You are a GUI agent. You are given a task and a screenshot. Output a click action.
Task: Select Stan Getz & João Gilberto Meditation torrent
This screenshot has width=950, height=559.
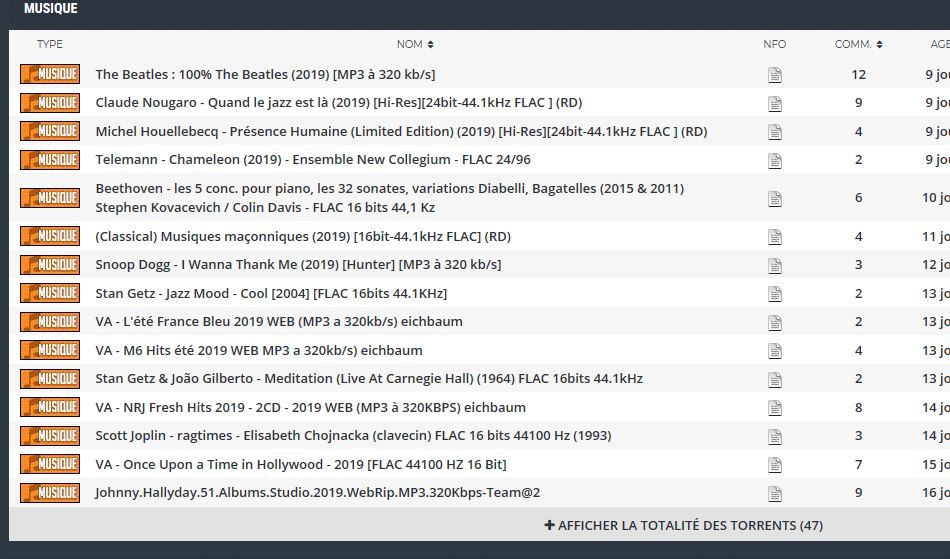coord(368,379)
